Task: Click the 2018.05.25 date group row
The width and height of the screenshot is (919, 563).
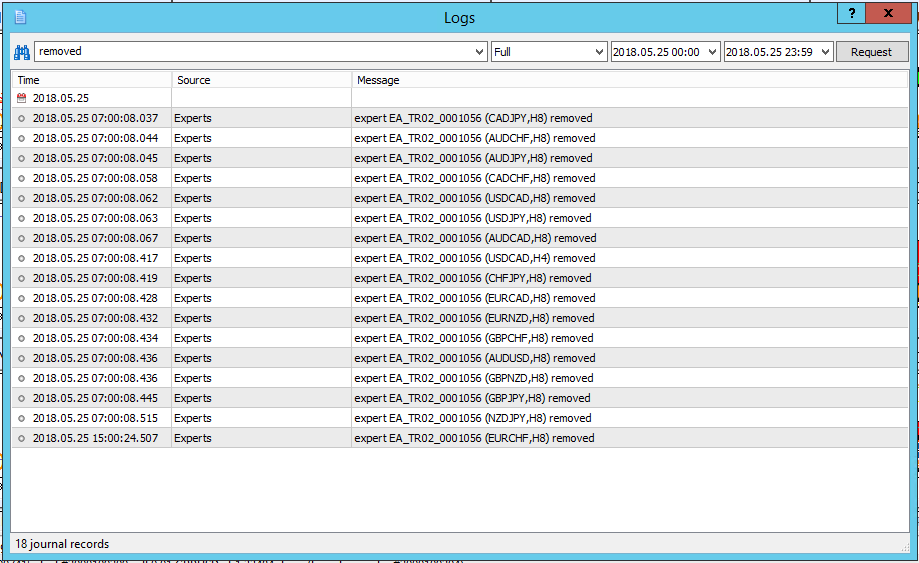Action: (x=460, y=98)
